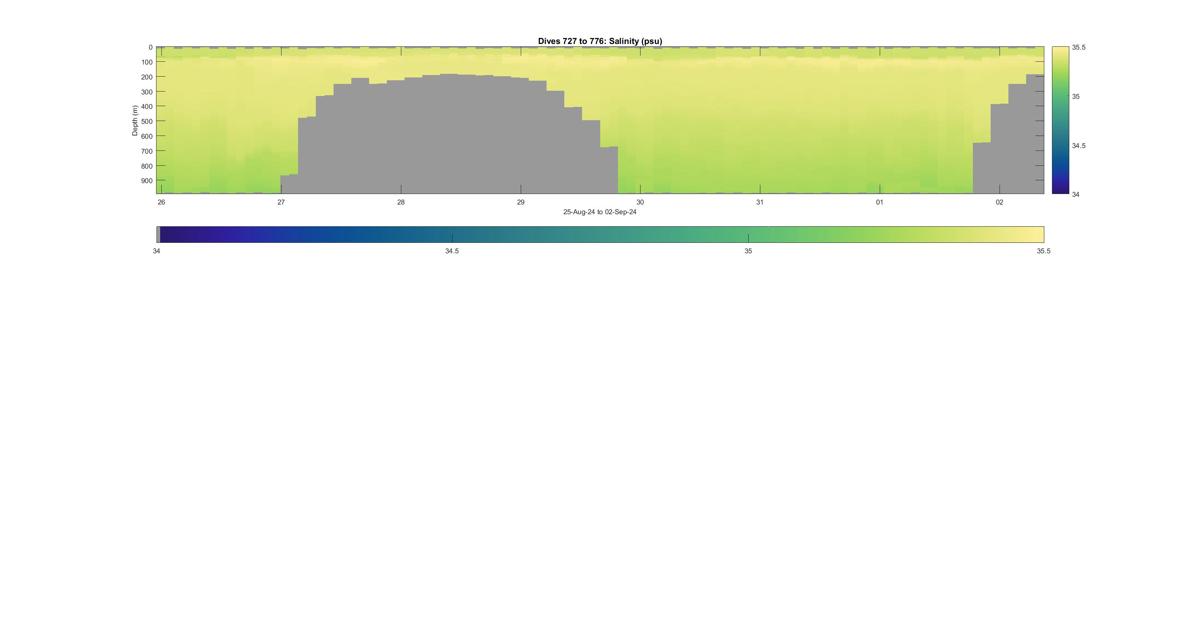1200x622 pixels.
Task: Click the depth tick label '500'
Action: coord(146,122)
